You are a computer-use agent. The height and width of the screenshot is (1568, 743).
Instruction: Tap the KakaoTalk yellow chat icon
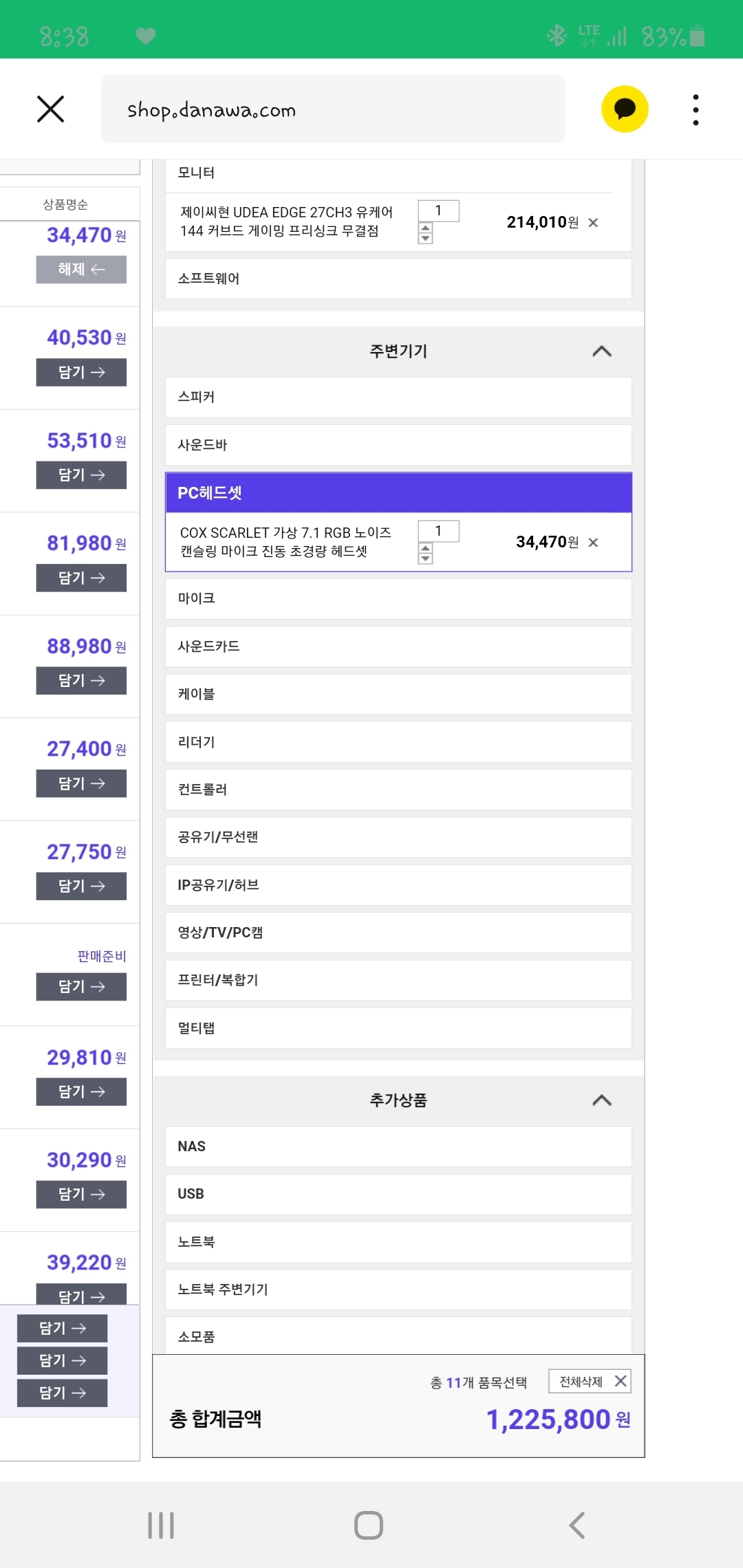click(x=625, y=109)
